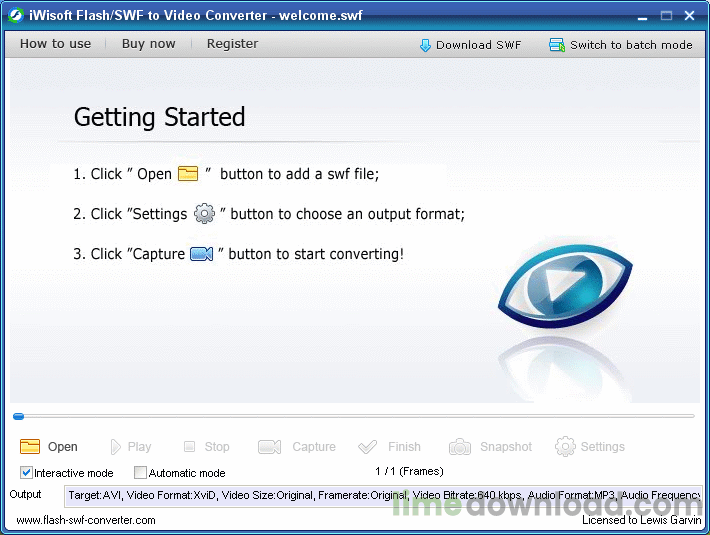Click the folder icon in Getting Started step 1
The image size is (710, 535).
pyautogui.click(x=188, y=173)
